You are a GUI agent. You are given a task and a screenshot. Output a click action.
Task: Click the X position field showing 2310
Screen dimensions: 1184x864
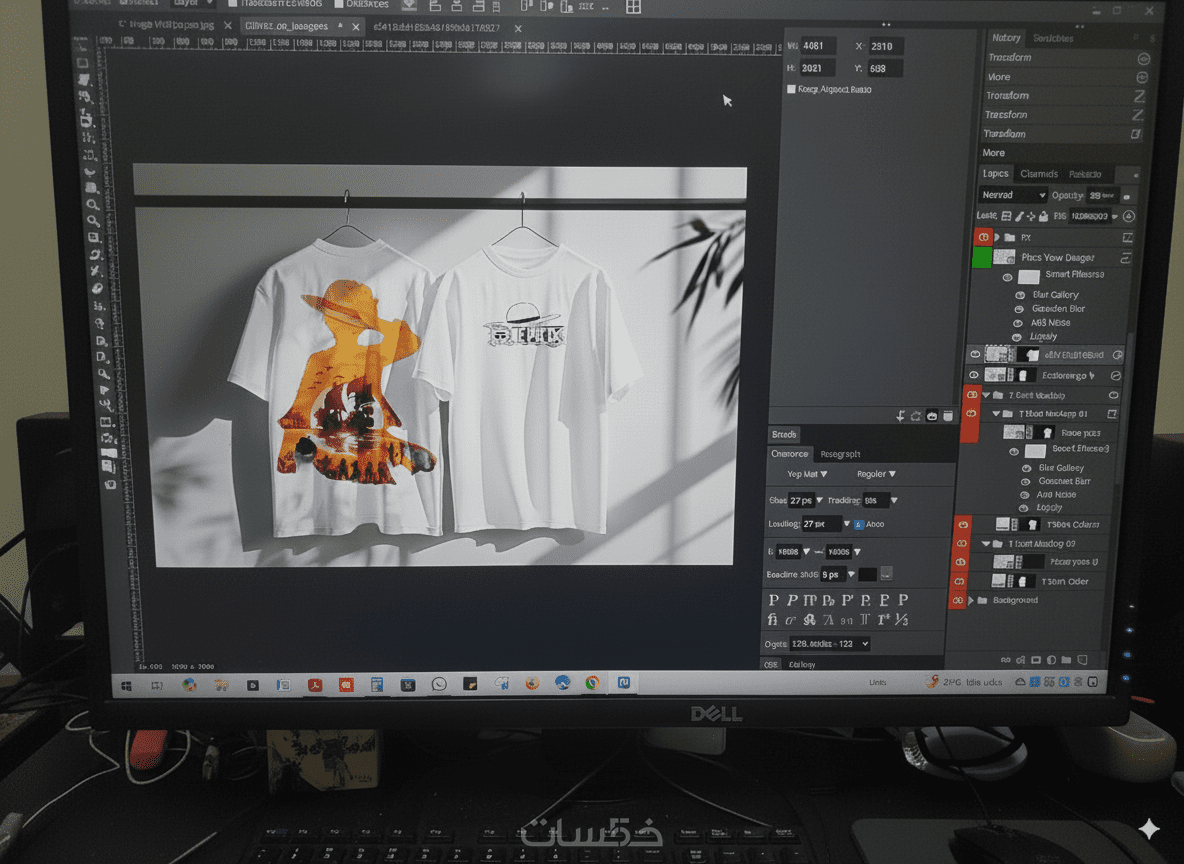[x=885, y=46]
